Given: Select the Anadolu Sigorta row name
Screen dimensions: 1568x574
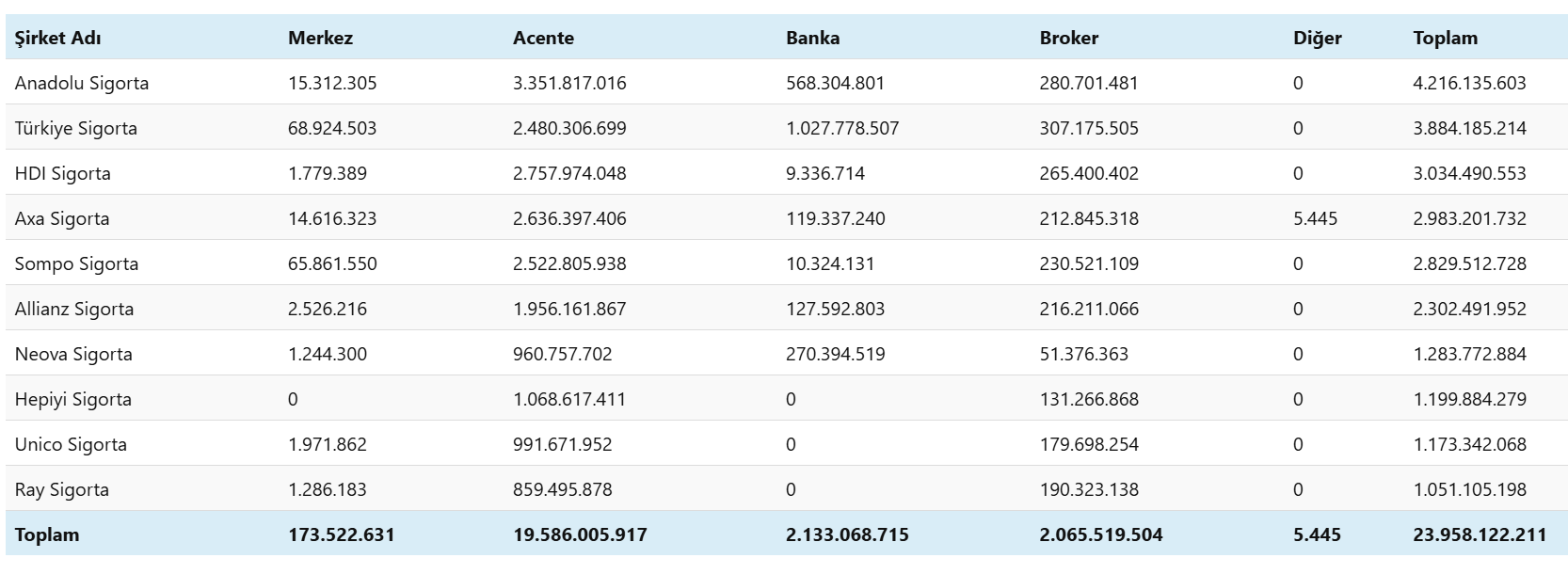Looking at the screenshot, I should pos(82,83).
